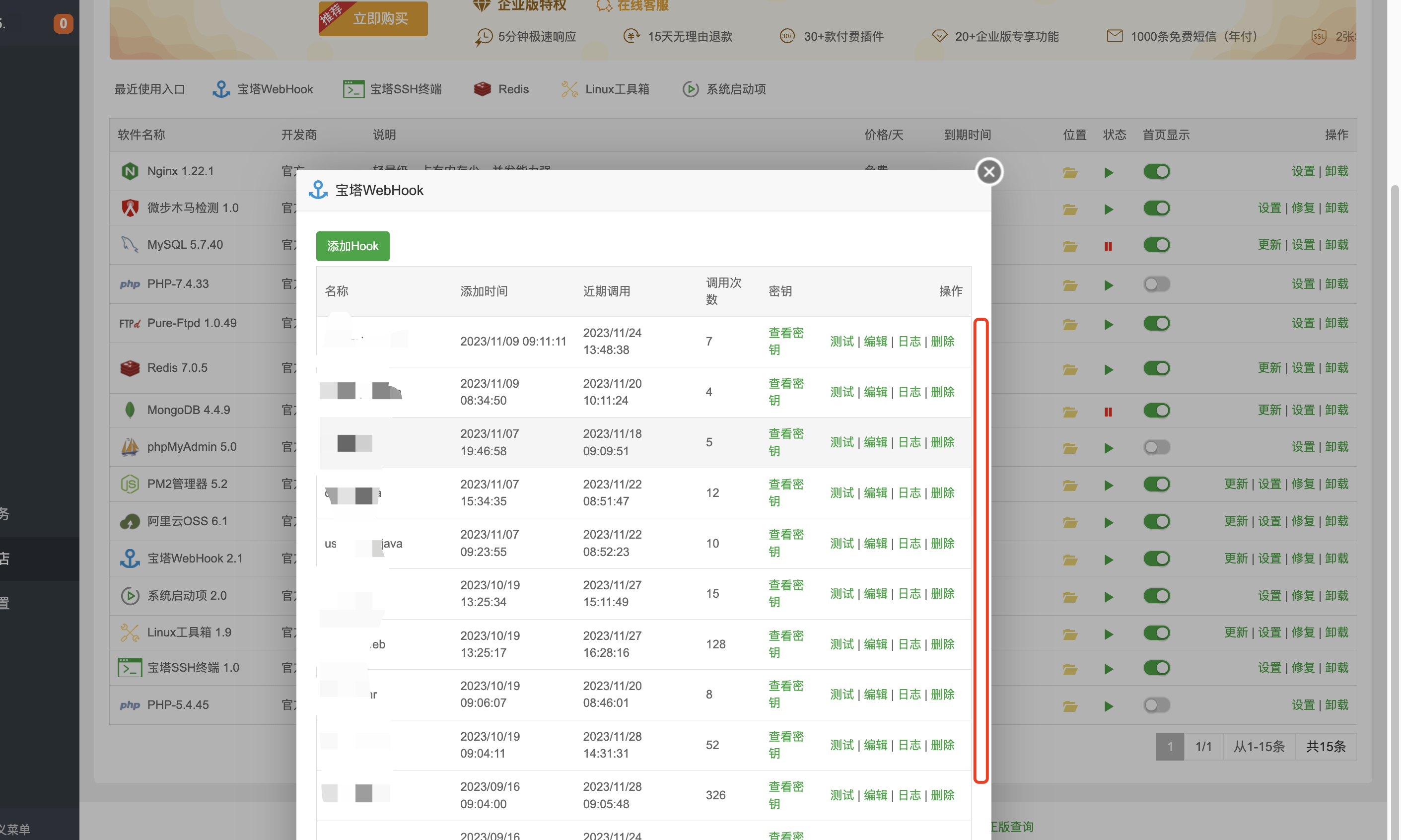Image resolution: width=1401 pixels, height=840 pixels.
Task: Toggle 微步木马检测 homepage display switch
Action: (1156, 208)
